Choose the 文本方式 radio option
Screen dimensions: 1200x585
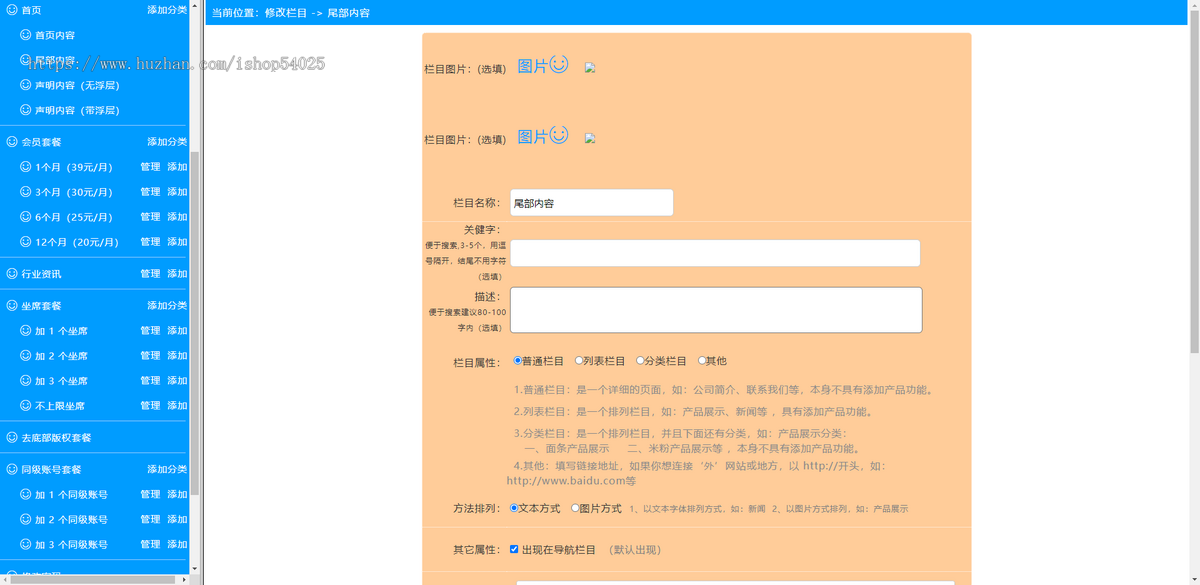[x=514, y=508]
